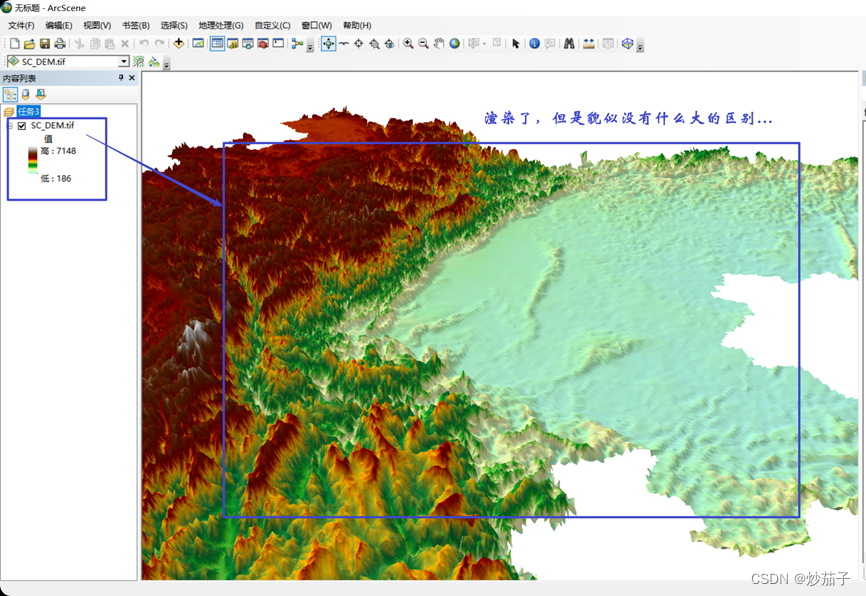Select the SC_DEM.tif layer name
This screenshot has height=596, width=866.
(x=52, y=125)
